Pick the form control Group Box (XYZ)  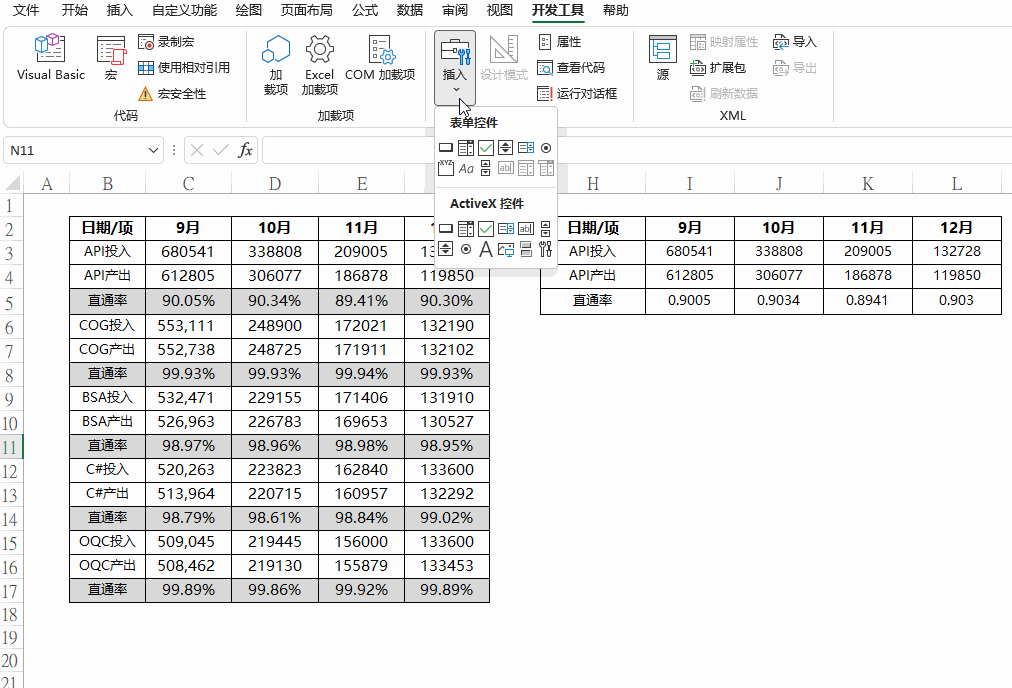446,168
